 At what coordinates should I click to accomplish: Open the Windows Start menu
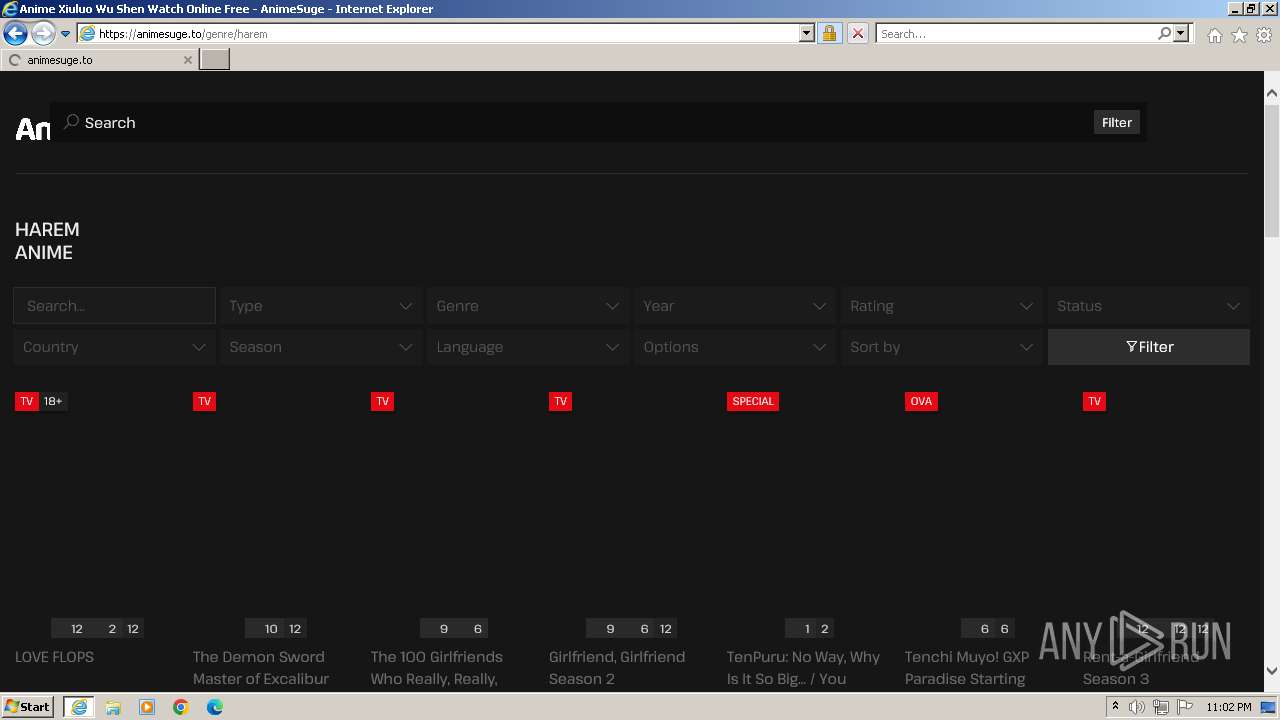27,707
